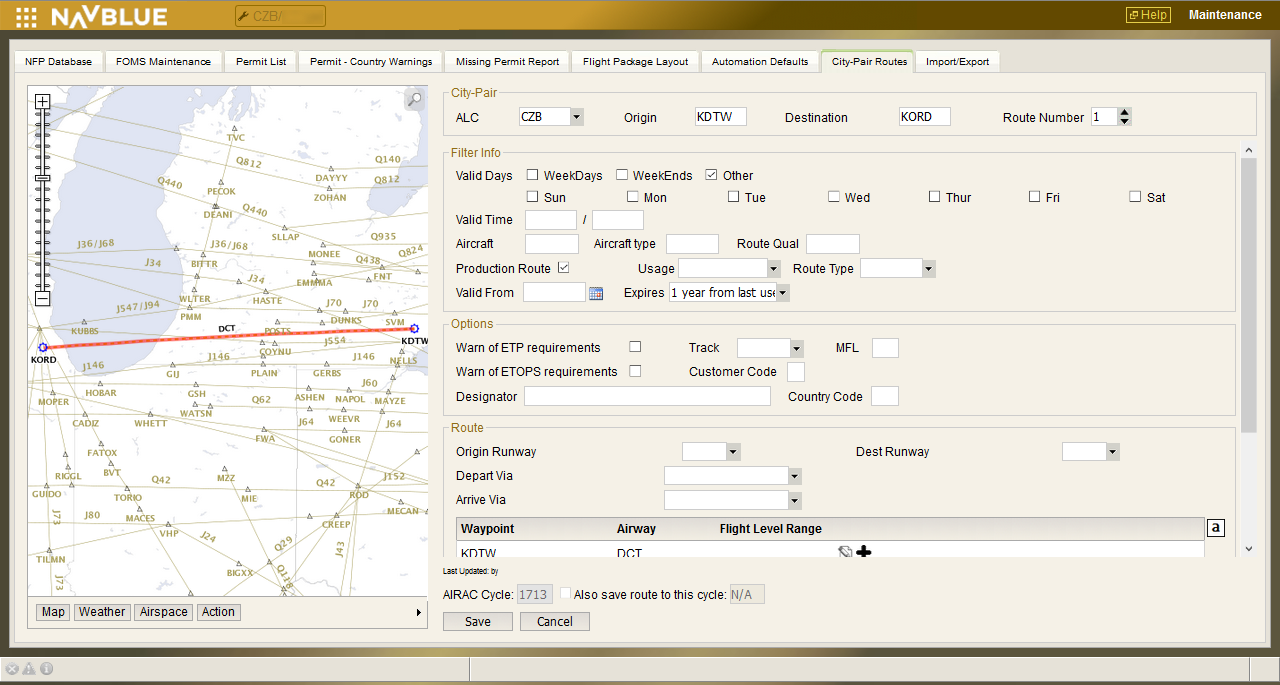The height and width of the screenshot is (685, 1280).
Task: Click the apps grid icon beside the NAVBLUE logo
Action: [26, 15]
